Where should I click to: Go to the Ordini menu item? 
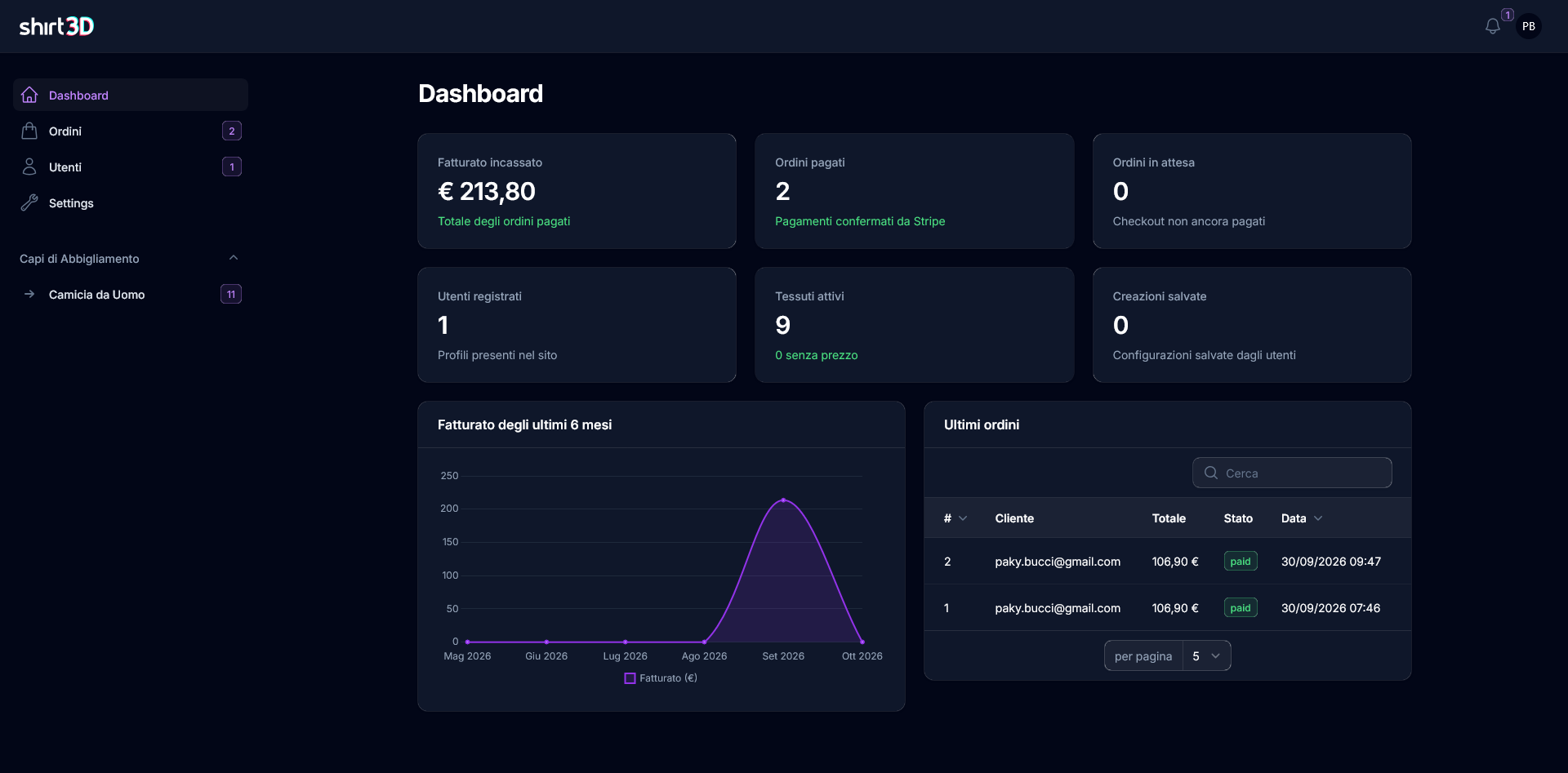point(131,131)
